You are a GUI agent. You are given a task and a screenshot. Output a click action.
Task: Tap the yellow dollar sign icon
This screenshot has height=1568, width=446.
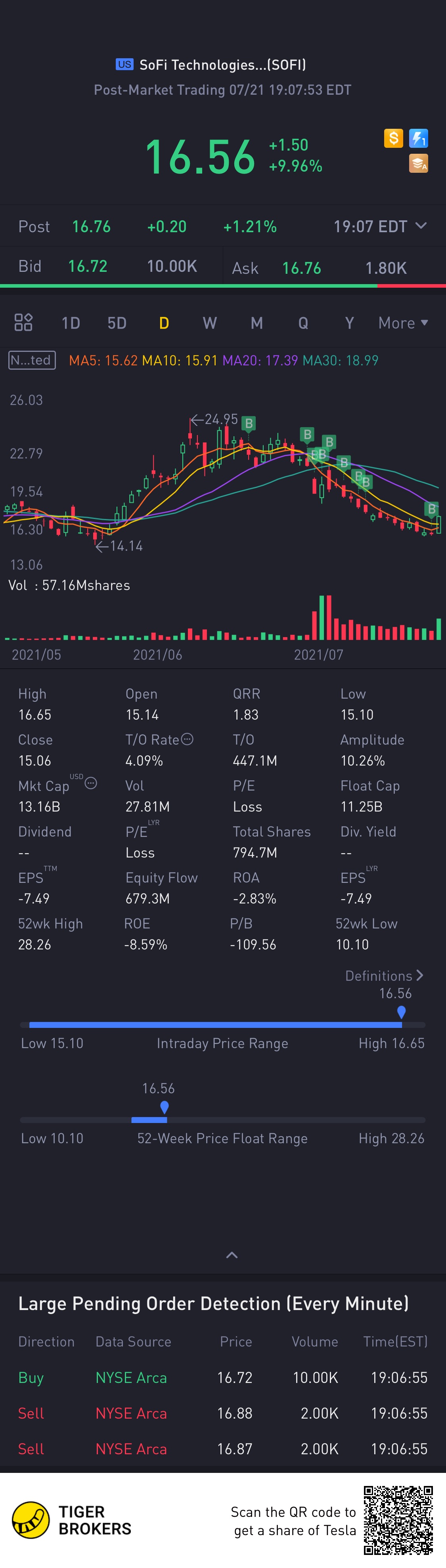[394, 138]
